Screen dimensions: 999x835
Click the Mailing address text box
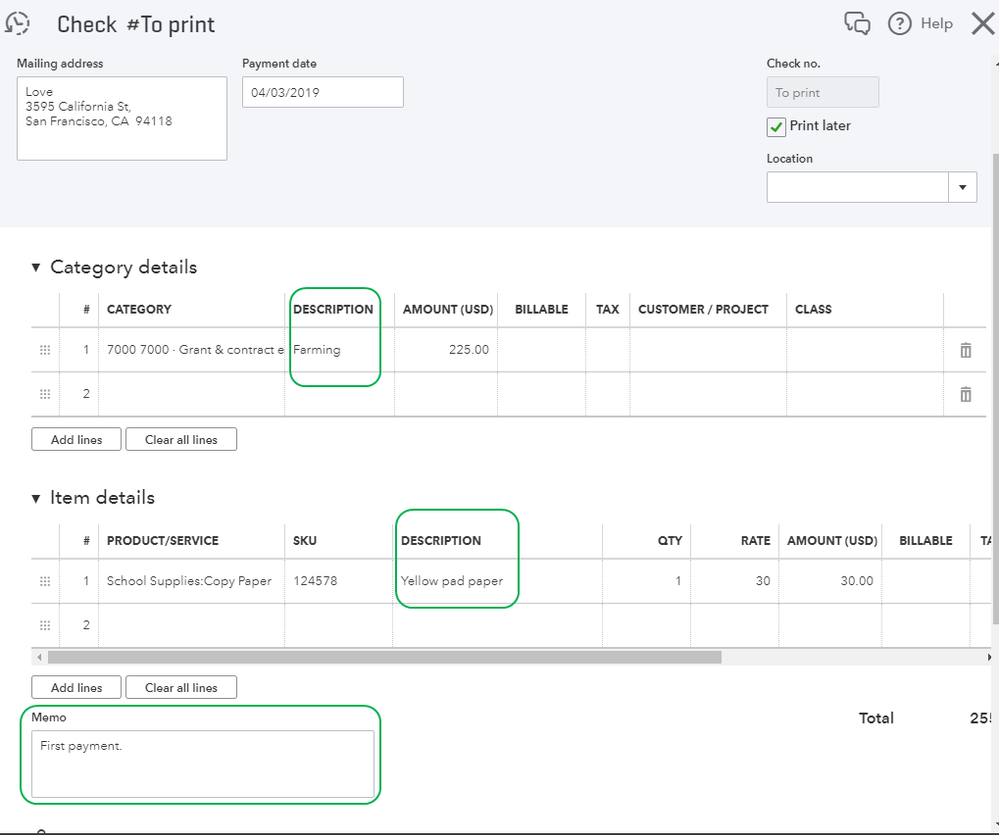click(x=121, y=118)
